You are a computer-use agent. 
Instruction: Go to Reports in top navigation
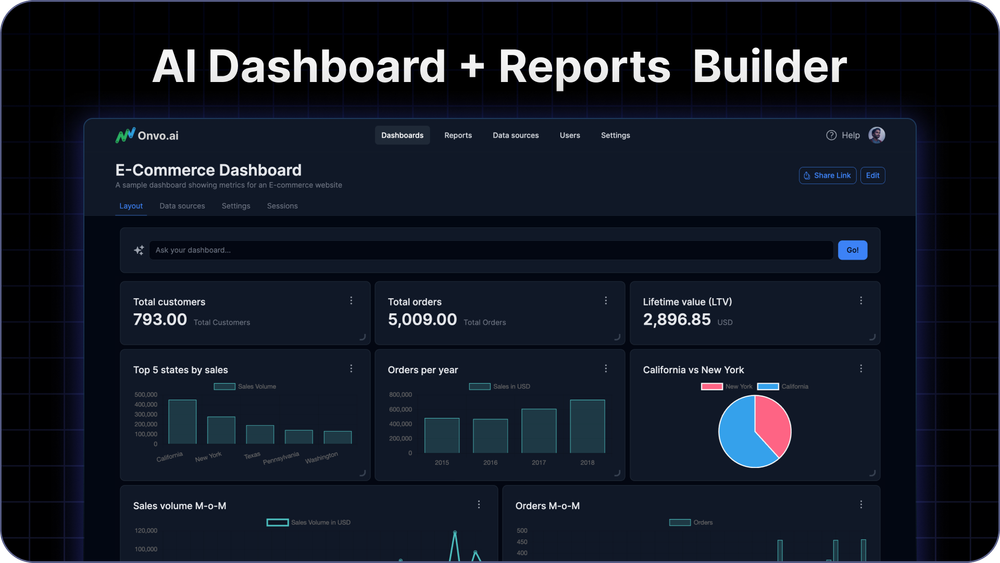point(458,135)
